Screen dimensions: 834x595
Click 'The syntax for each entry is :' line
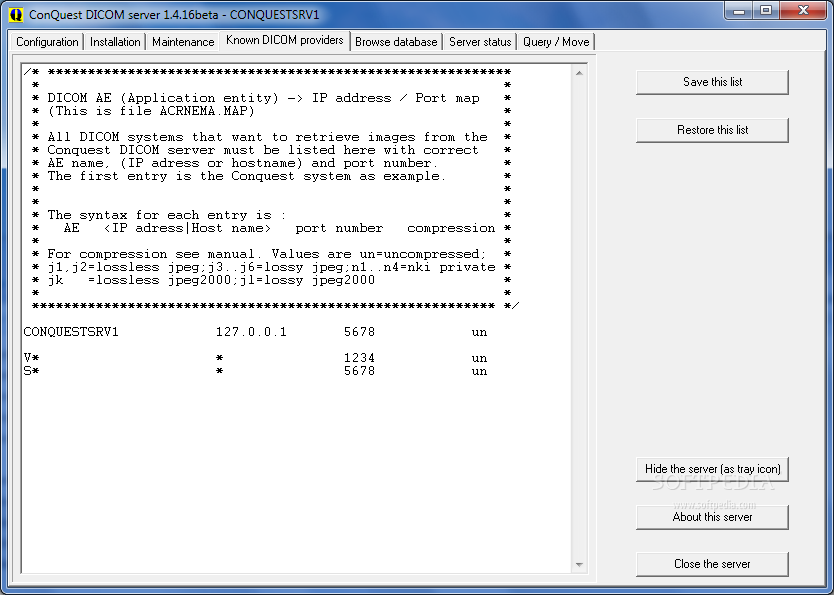pos(166,215)
